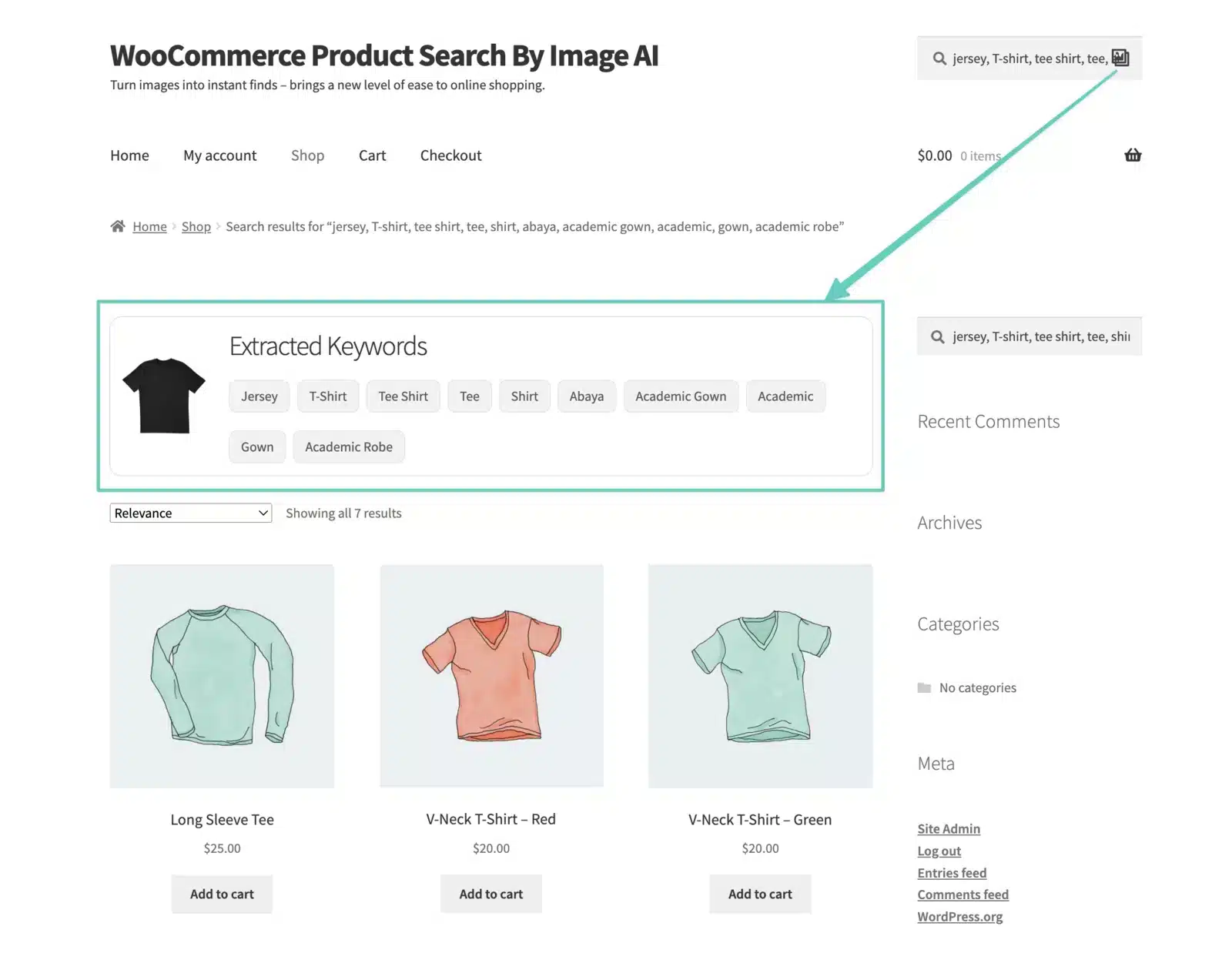
Task: Click the sidebar search input field
Action: [x=1029, y=336]
